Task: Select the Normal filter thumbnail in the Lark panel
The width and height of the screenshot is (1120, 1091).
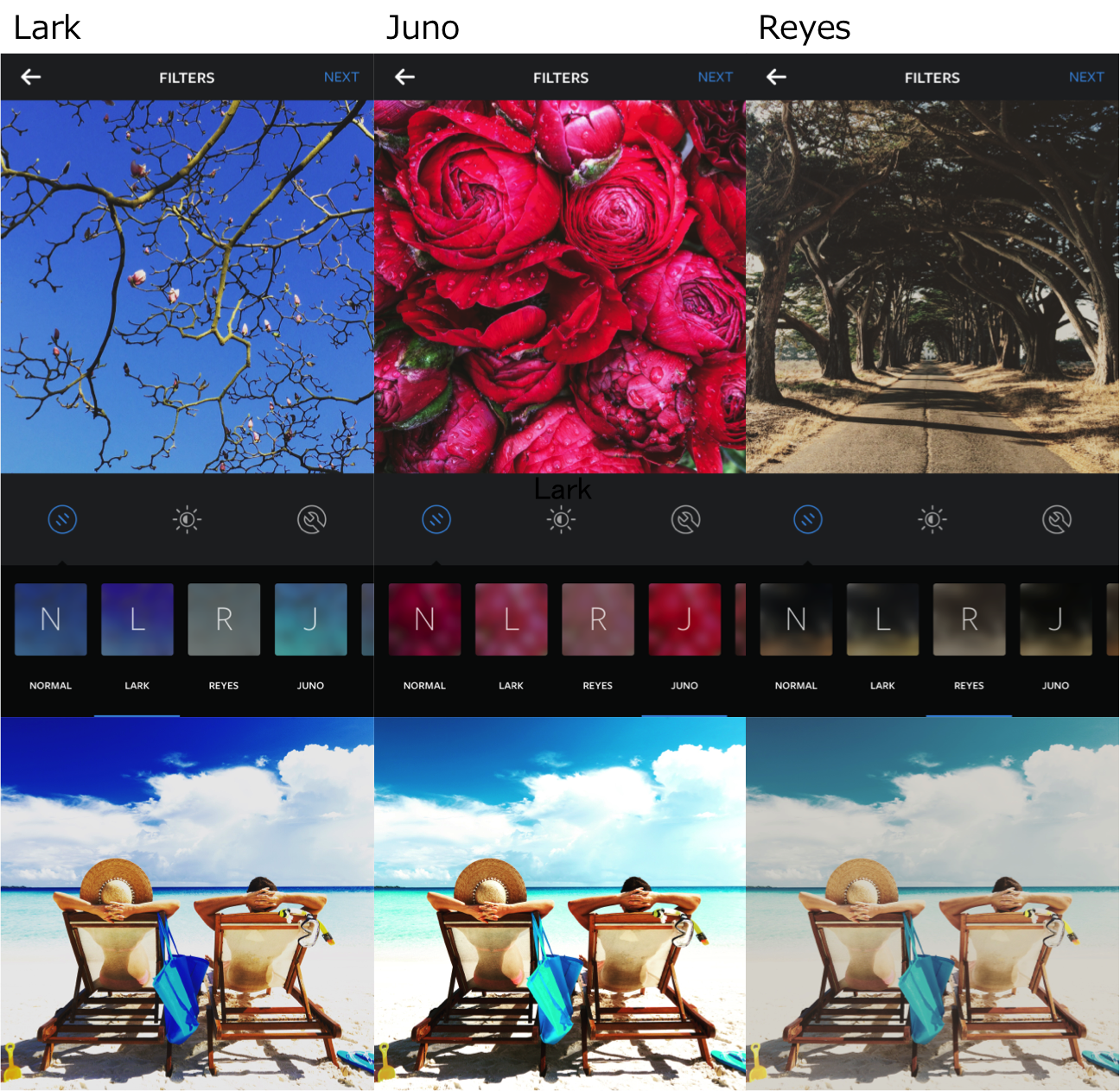Action: (51, 619)
